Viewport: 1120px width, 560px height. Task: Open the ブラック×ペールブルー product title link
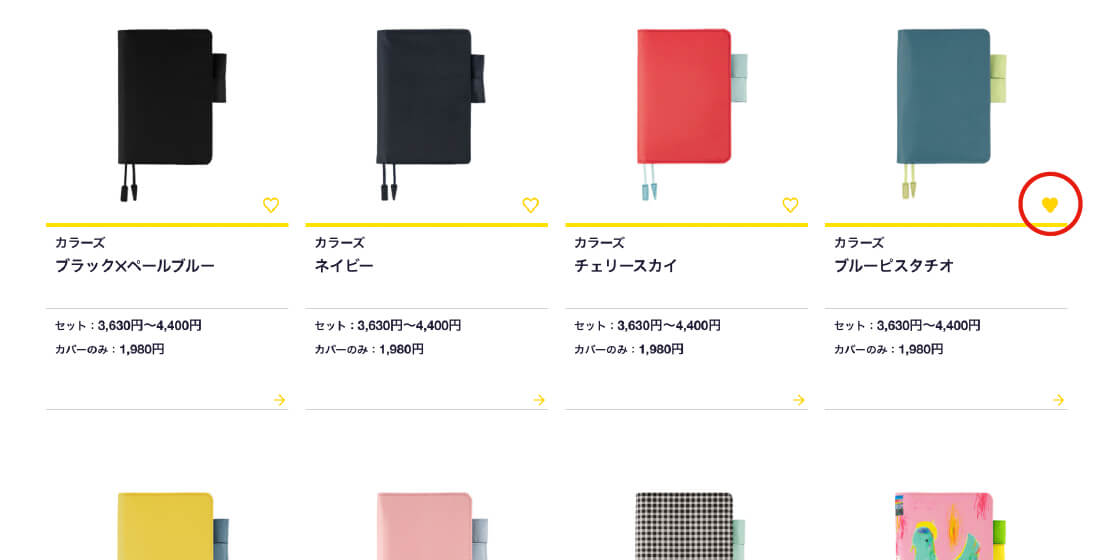(x=135, y=266)
